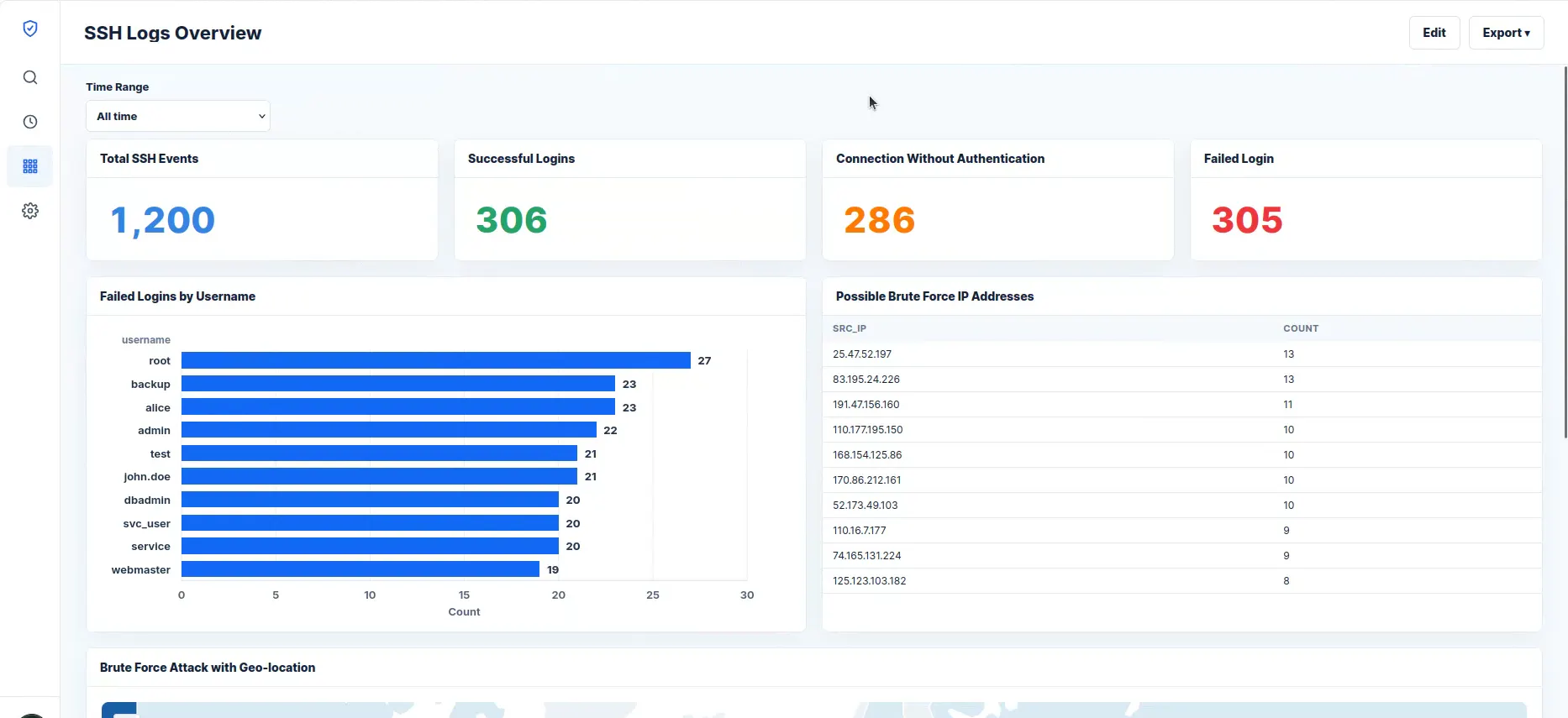The image size is (1568, 718).
Task: Click the test username label
Action: (160, 453)
